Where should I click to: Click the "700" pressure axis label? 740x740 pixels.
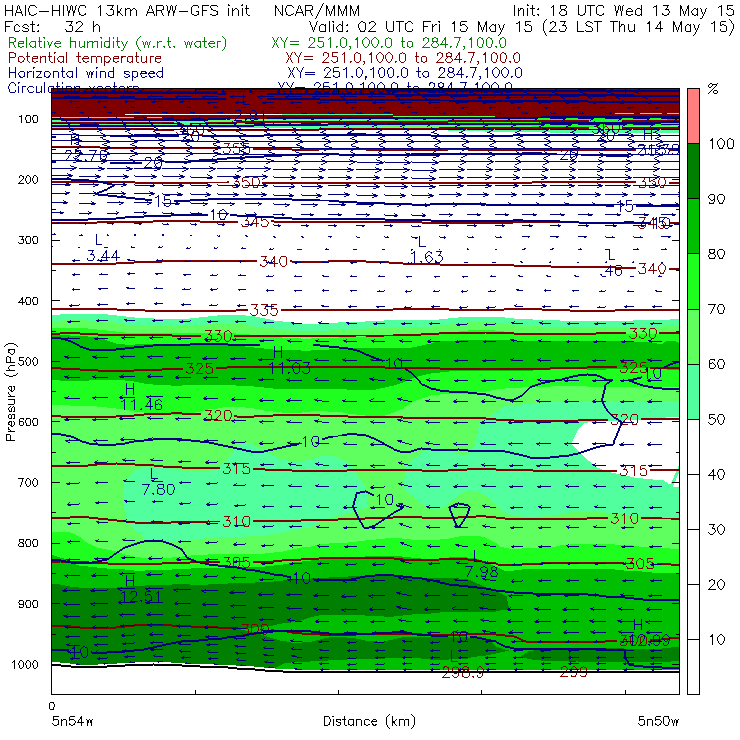coord(28,482)
